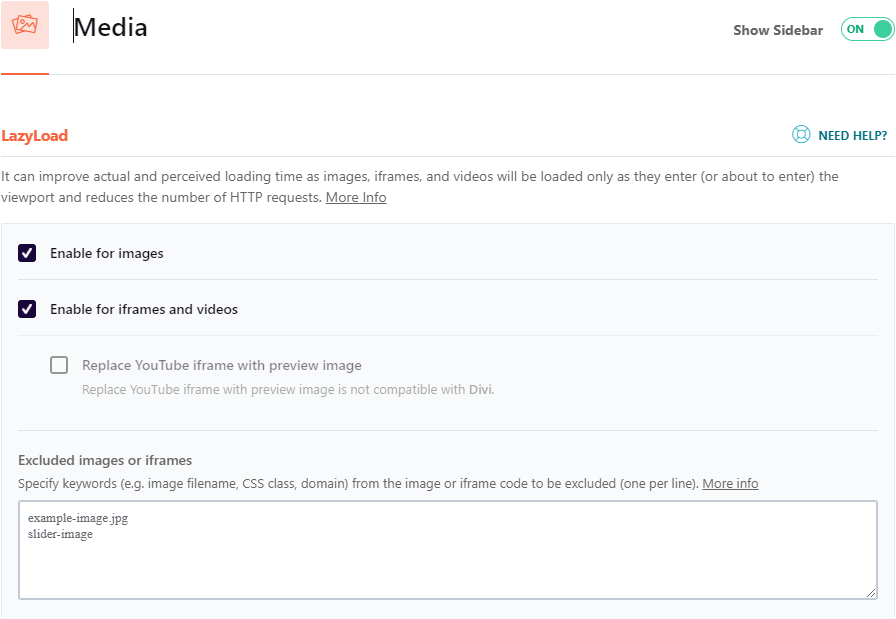Turn off the Show Sidebar switch
The image size is (896, 619).
(x=866, y=30)
